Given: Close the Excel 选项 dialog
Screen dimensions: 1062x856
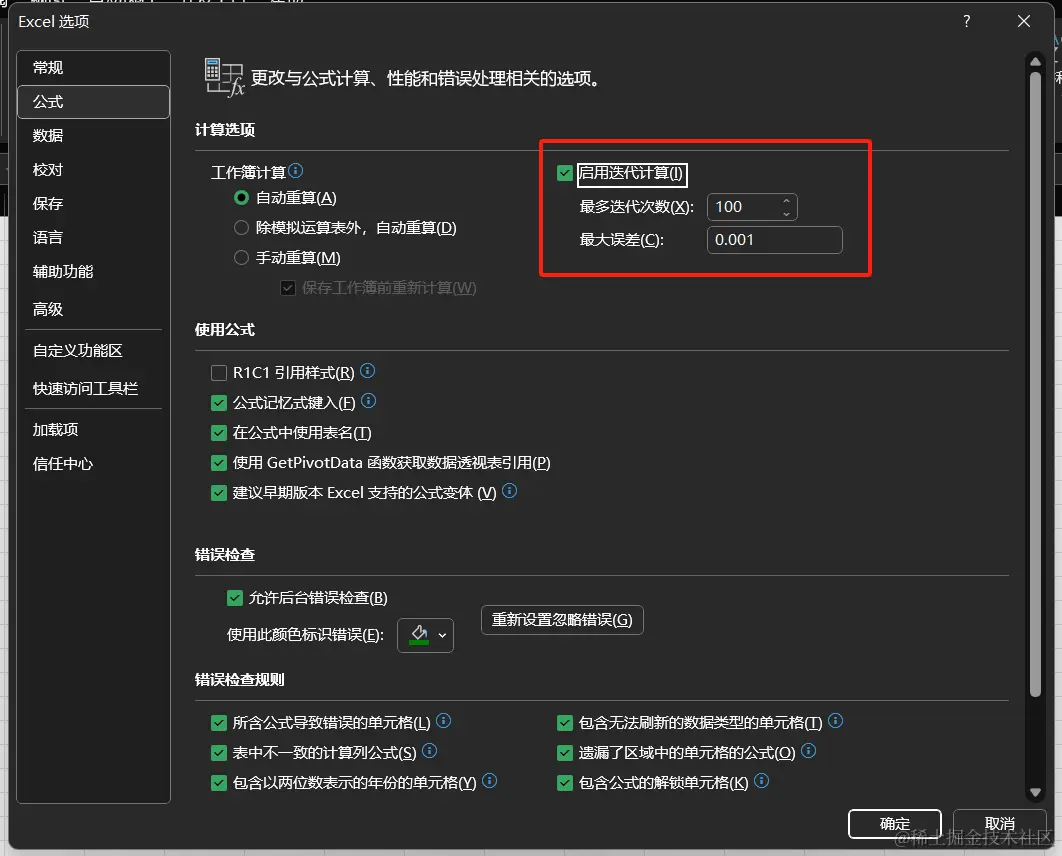Looking at the screenshot, I should (x=1024, y=21).
